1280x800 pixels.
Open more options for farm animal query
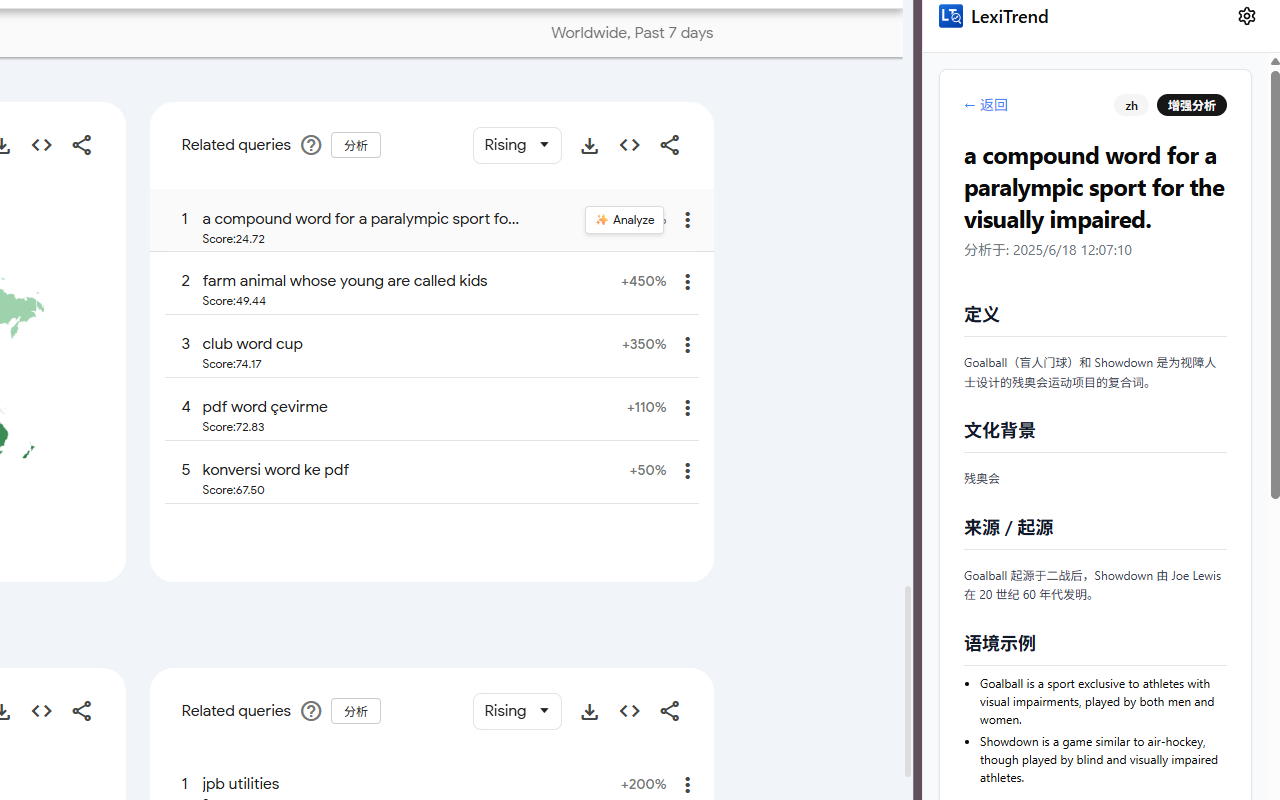click(x=687, y=282)
